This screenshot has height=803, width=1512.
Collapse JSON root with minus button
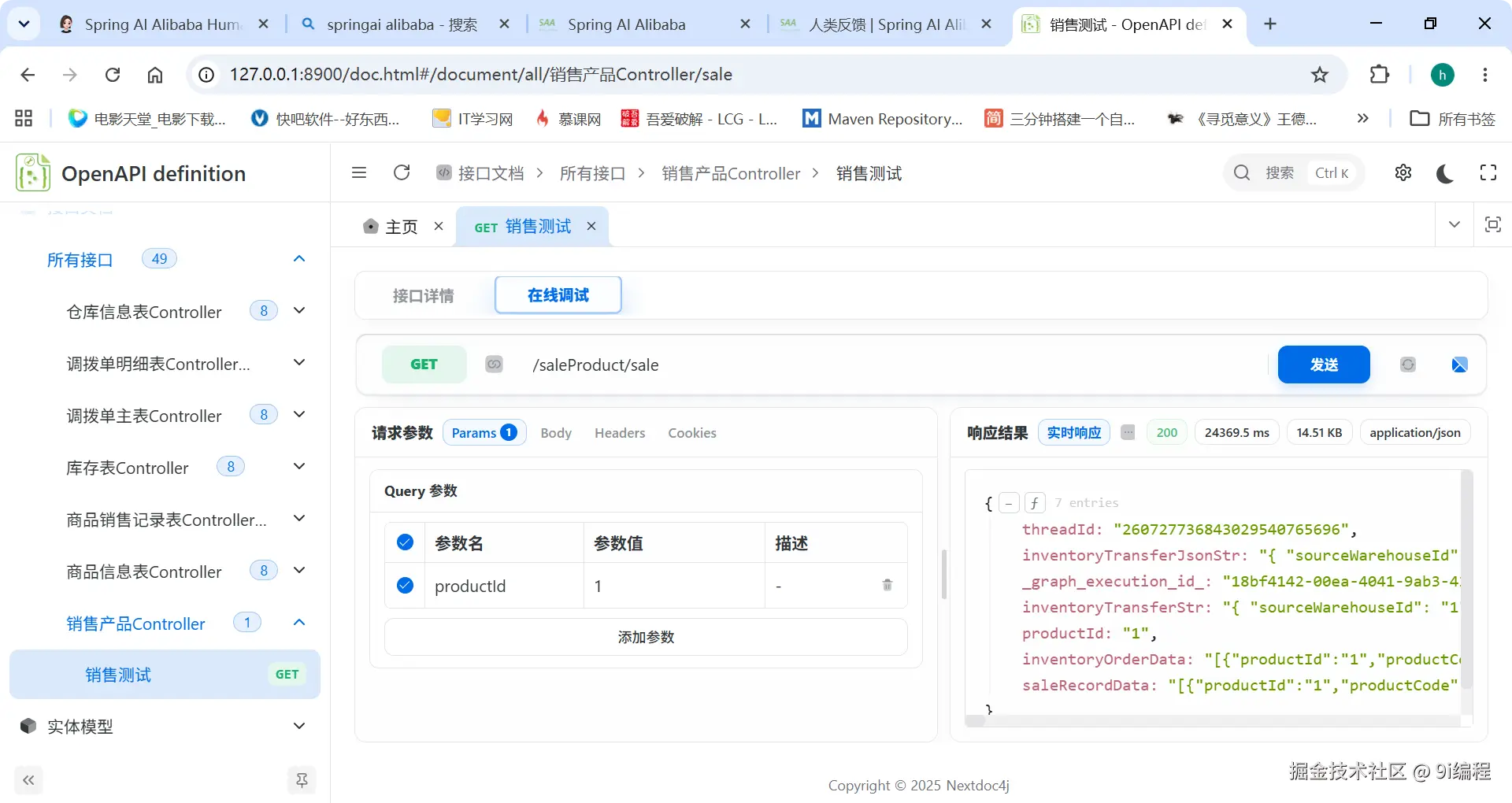1009,503
